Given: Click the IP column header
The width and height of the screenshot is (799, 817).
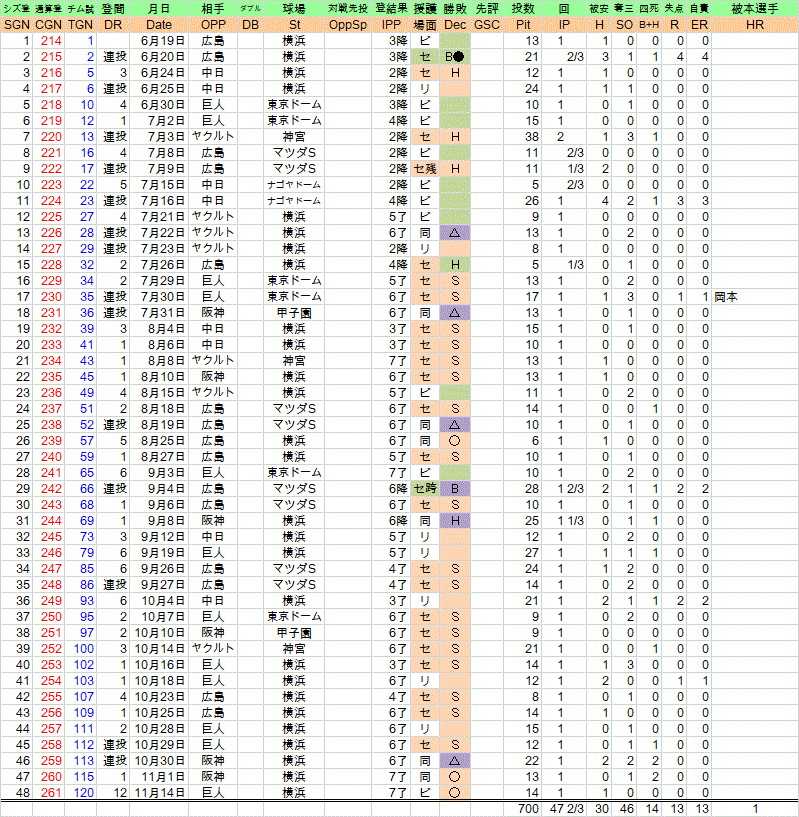Looking at the screenshot, I should click(564, 24).
